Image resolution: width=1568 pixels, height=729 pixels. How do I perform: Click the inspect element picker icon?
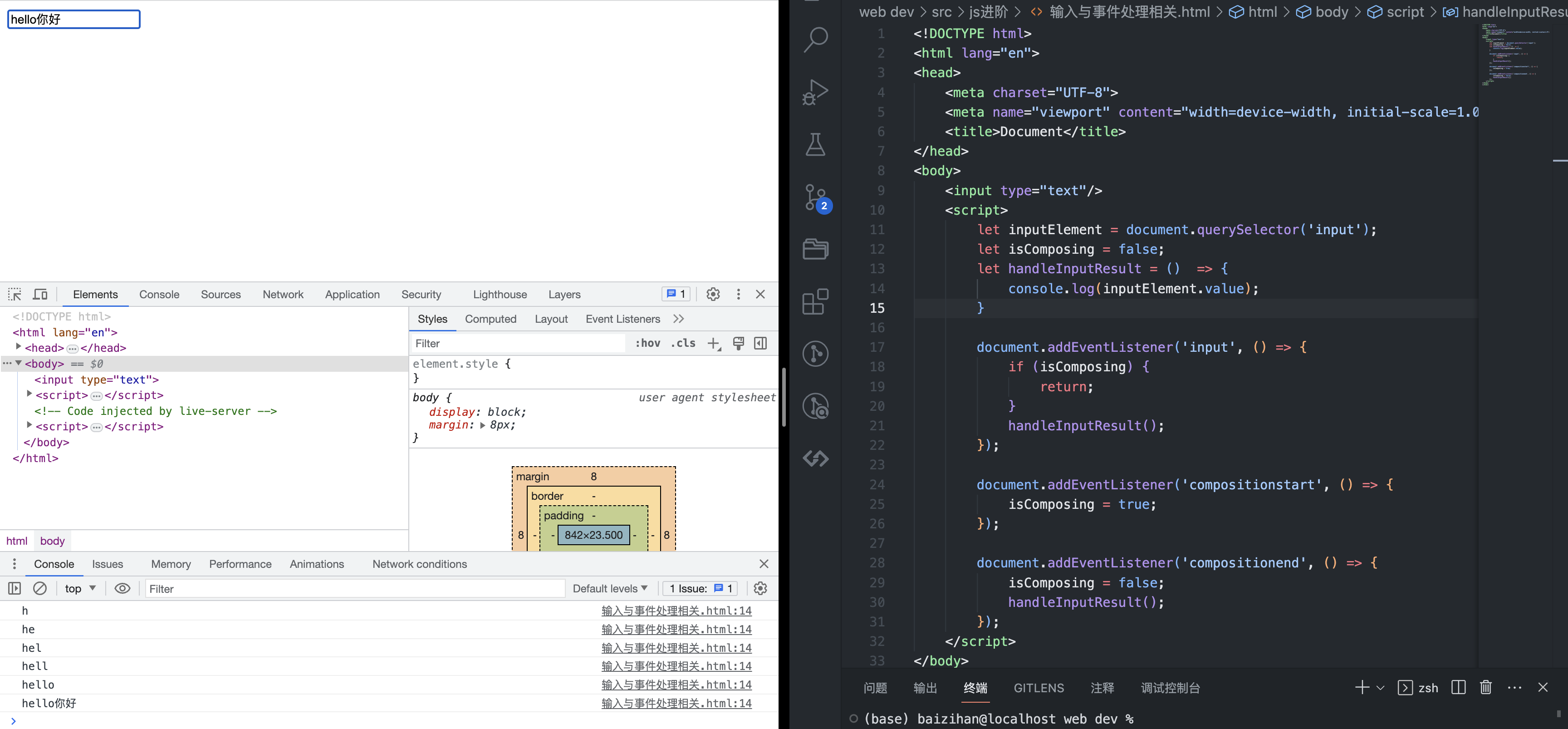15,295
